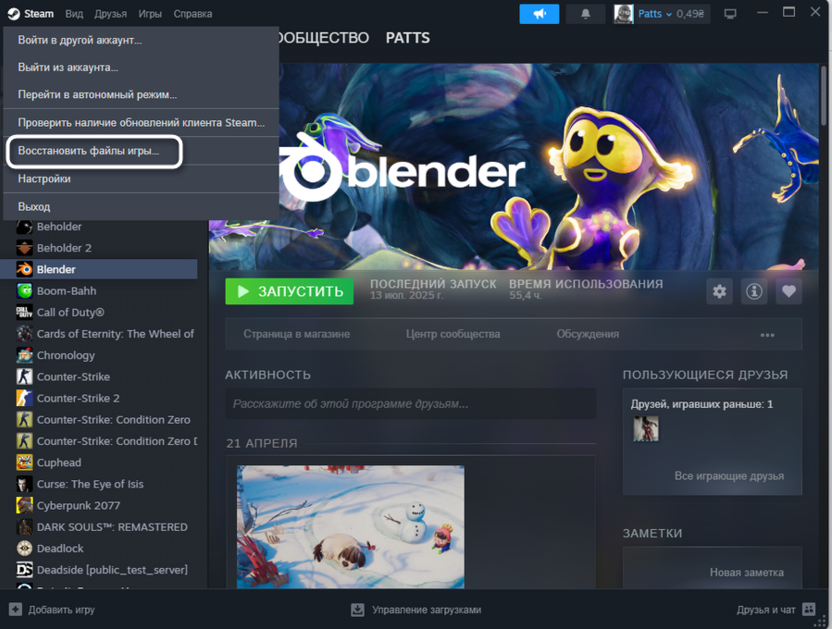Select Call of Duty in the library list
The height and width of the screenshot is (629, 832).
(x=99, y=312)
